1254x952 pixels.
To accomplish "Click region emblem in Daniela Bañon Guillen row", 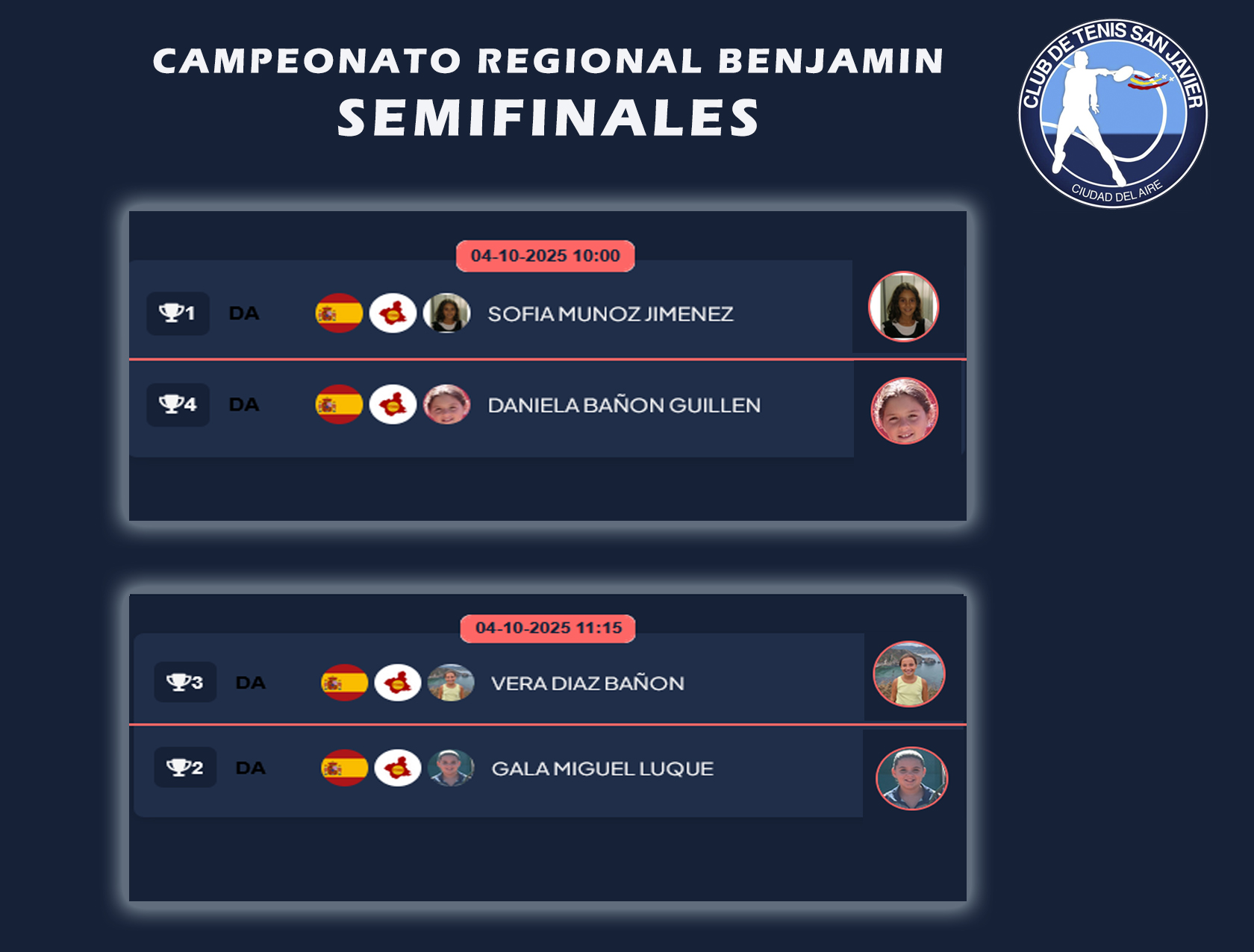I will tap(393, 405).
